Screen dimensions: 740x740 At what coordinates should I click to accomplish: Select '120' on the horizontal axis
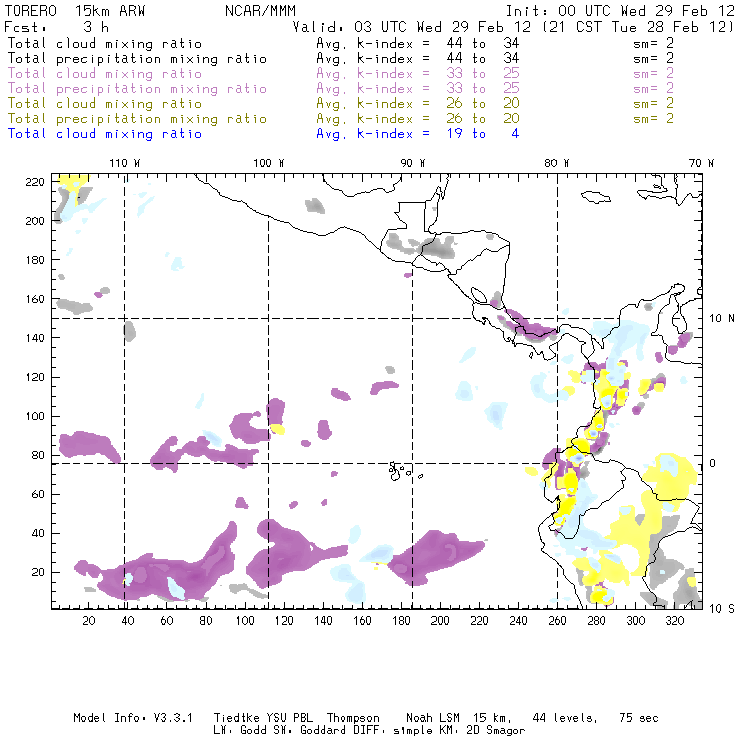[x=284, y=621]
